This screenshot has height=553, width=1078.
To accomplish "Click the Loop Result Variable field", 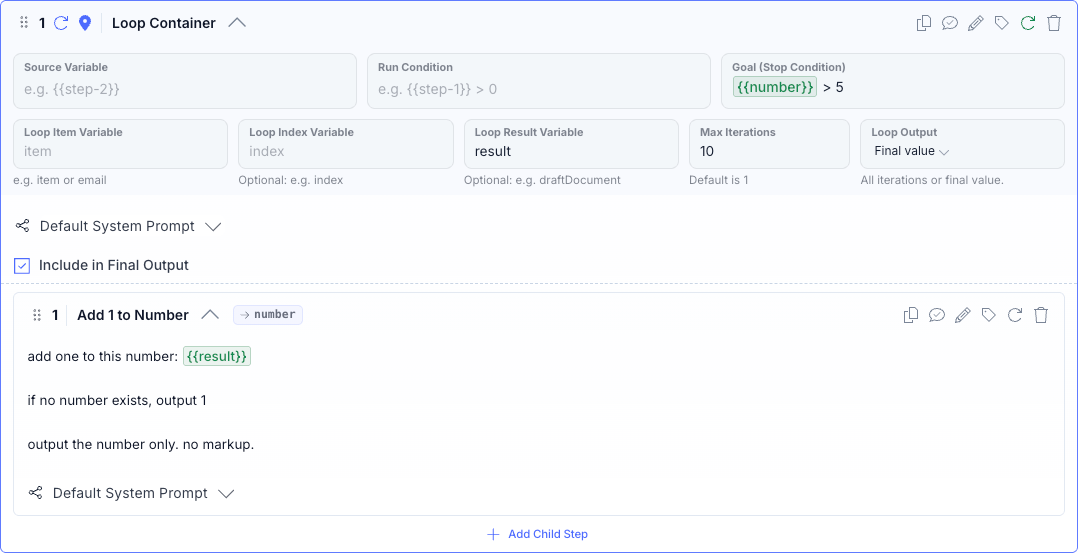I will [x=571, y=144].
